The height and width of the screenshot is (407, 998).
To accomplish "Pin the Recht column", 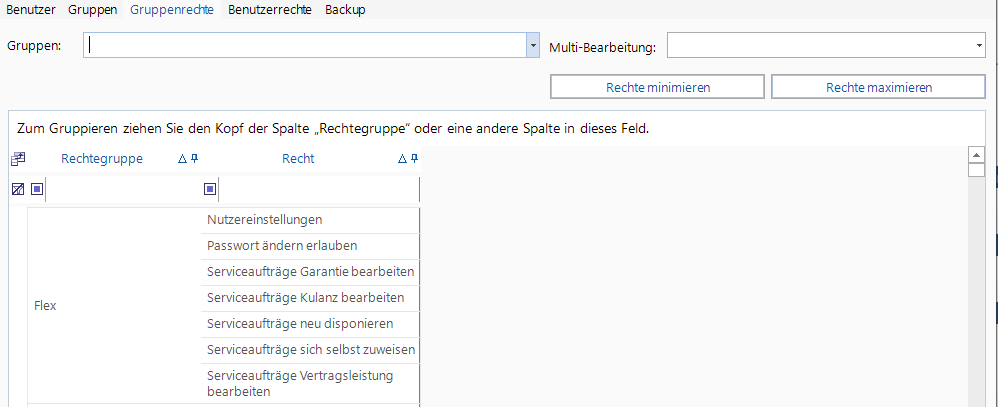I will point(415,159).
